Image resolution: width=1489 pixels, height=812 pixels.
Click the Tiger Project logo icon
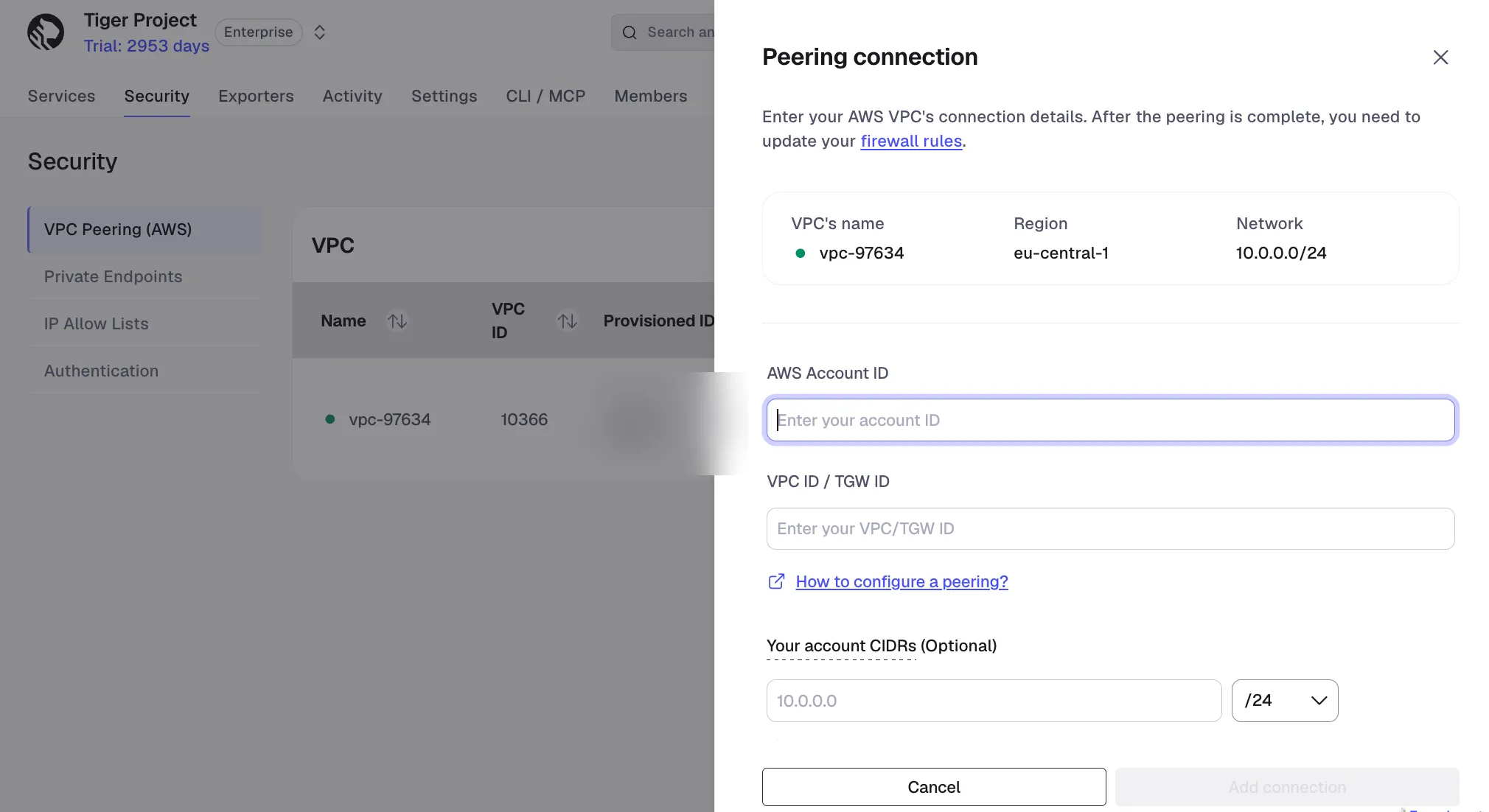coord(46,32)
